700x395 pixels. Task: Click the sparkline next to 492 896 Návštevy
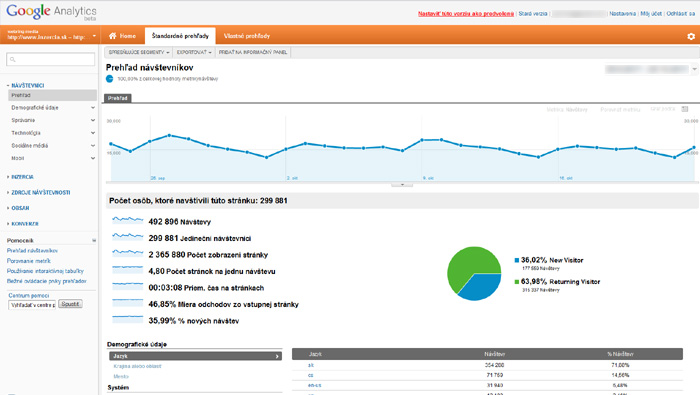[x=128, y=220]
